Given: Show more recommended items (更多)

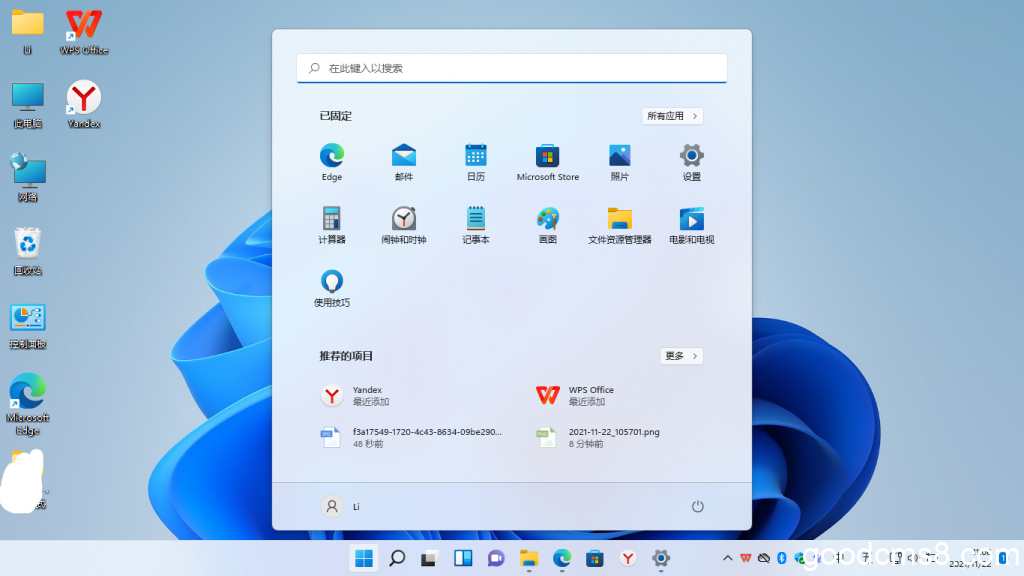Looking at the screenshot, I should pyautogui.click(x=680, y=356).
